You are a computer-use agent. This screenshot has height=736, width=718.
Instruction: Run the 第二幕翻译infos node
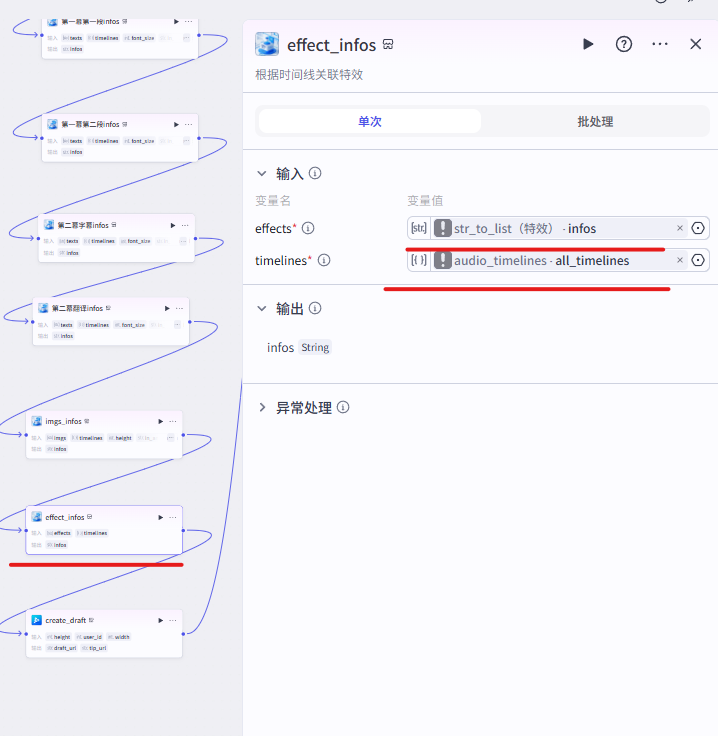click(167, 308)
